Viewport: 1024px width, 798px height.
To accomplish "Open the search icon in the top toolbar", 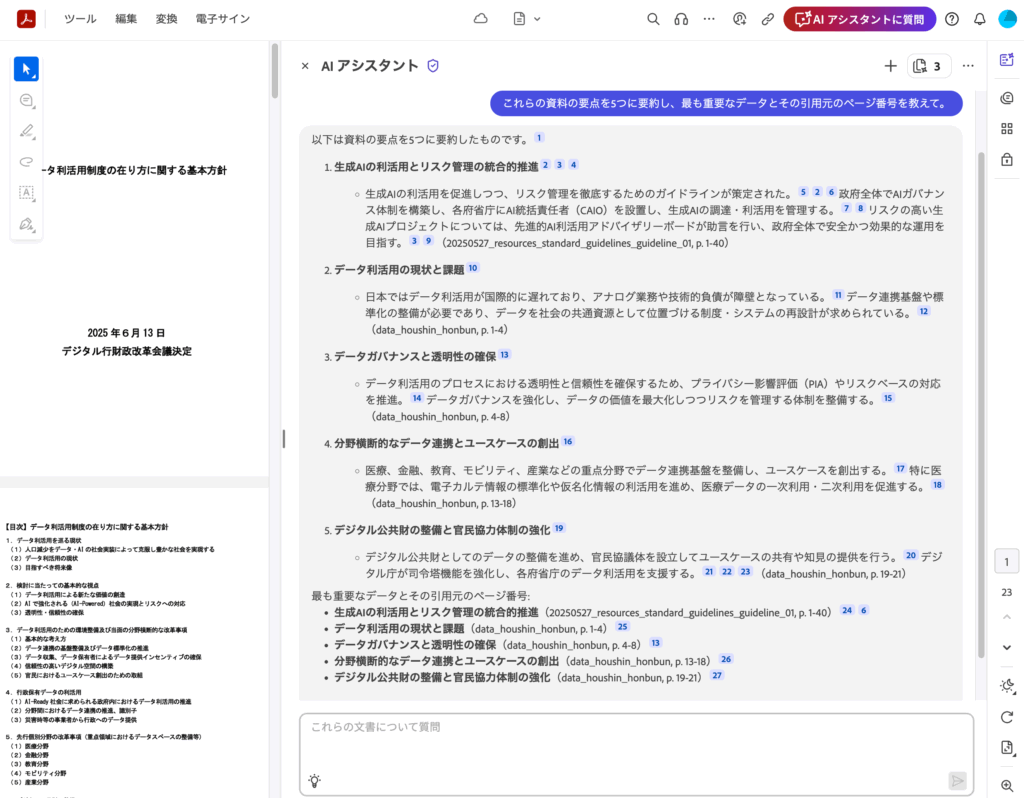I will pyautogui.click(x=653, y=18).
